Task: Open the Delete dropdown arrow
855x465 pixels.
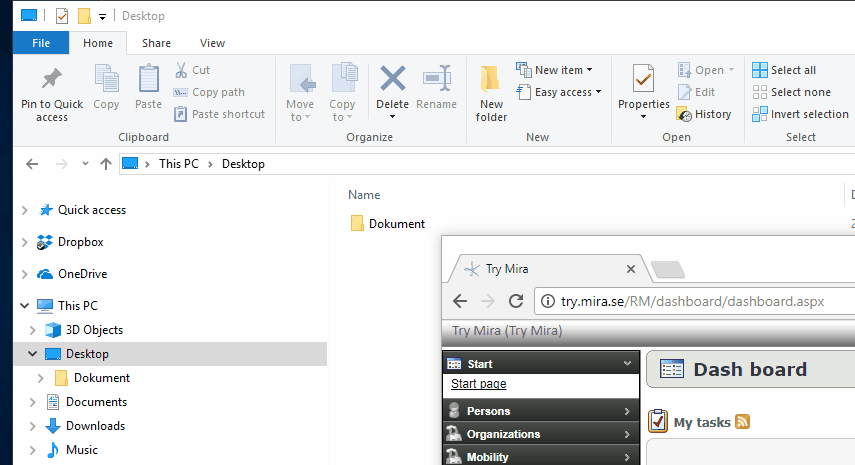Action: 393,116
